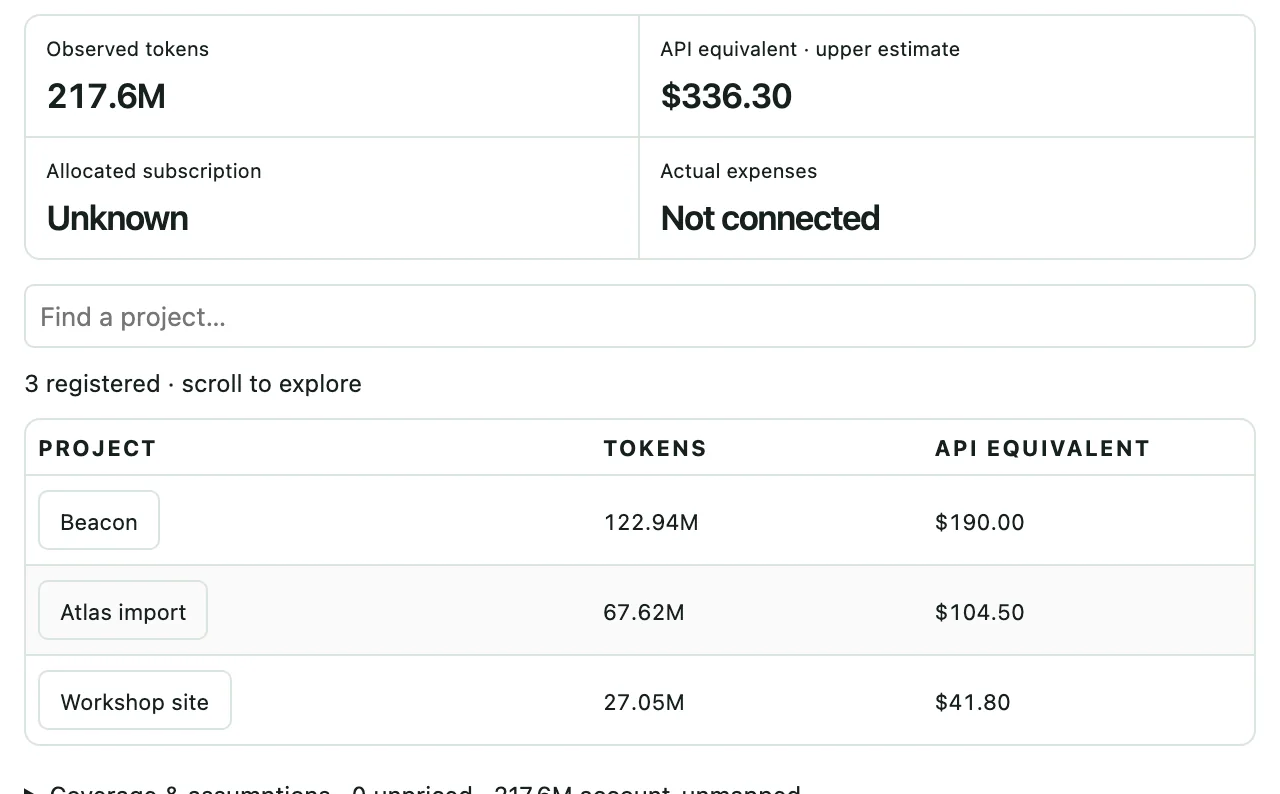The width and height of the screenshot is (1280, 794).
Task: Open the Beacon project
Action: 99,520
